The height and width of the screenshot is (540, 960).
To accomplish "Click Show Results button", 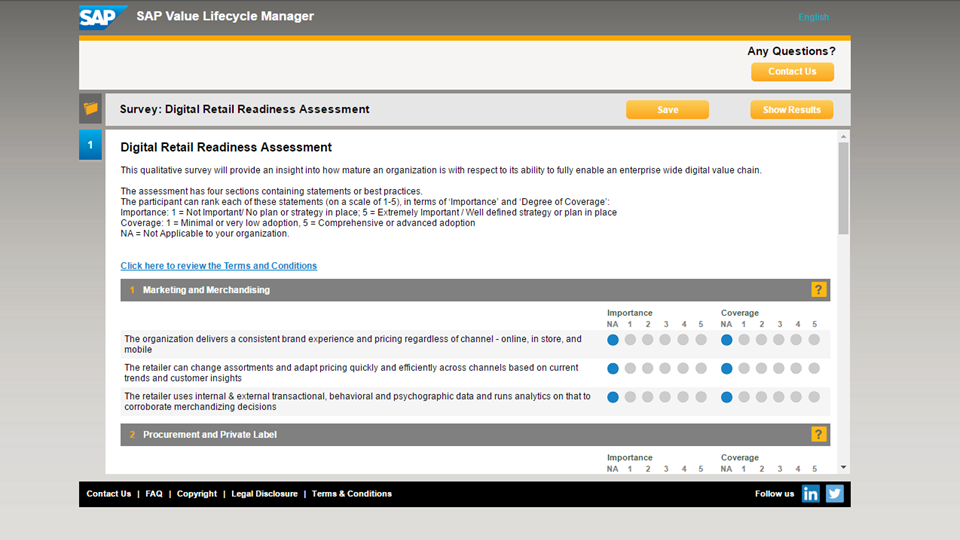I will (792, 110).
